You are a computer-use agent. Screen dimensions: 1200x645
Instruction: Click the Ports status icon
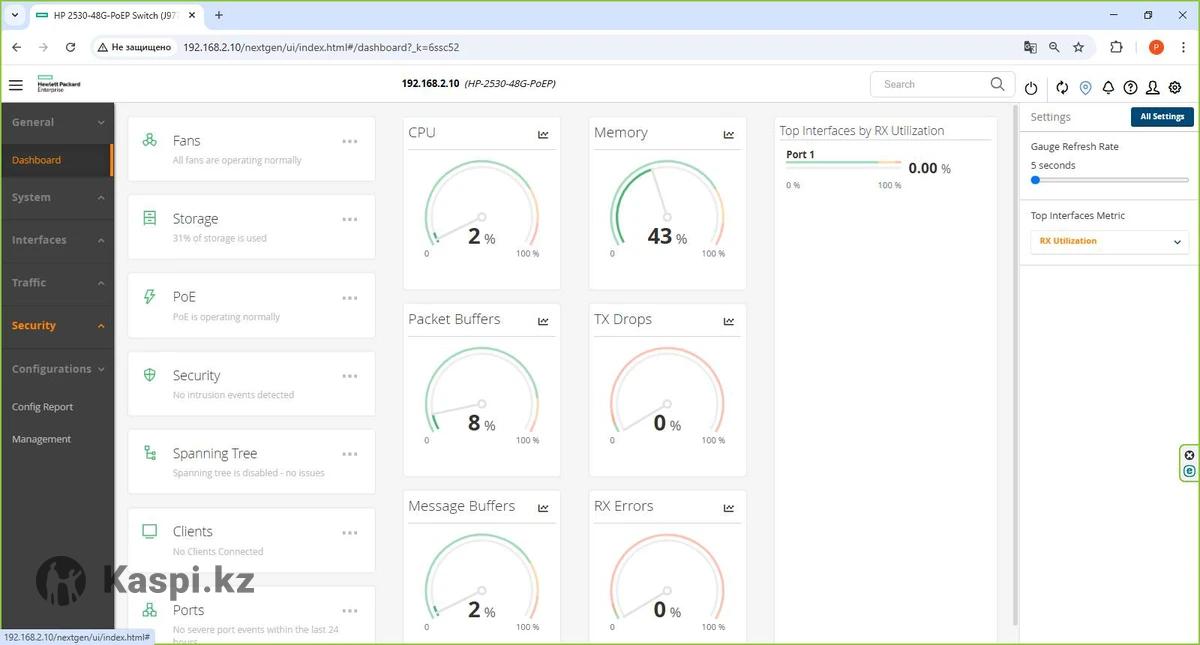tap(150, 610)
